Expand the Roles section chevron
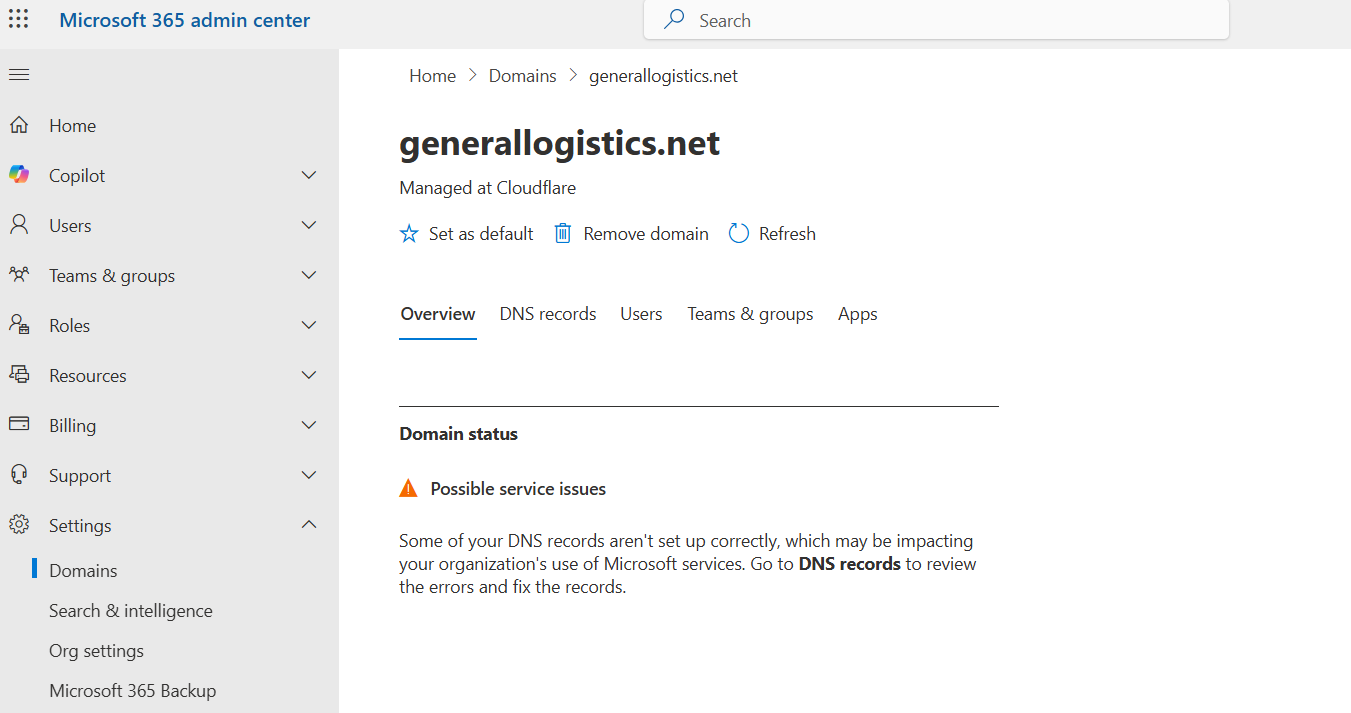The image size is (1351, 713). pyautogui.click(x=309, y=325)
